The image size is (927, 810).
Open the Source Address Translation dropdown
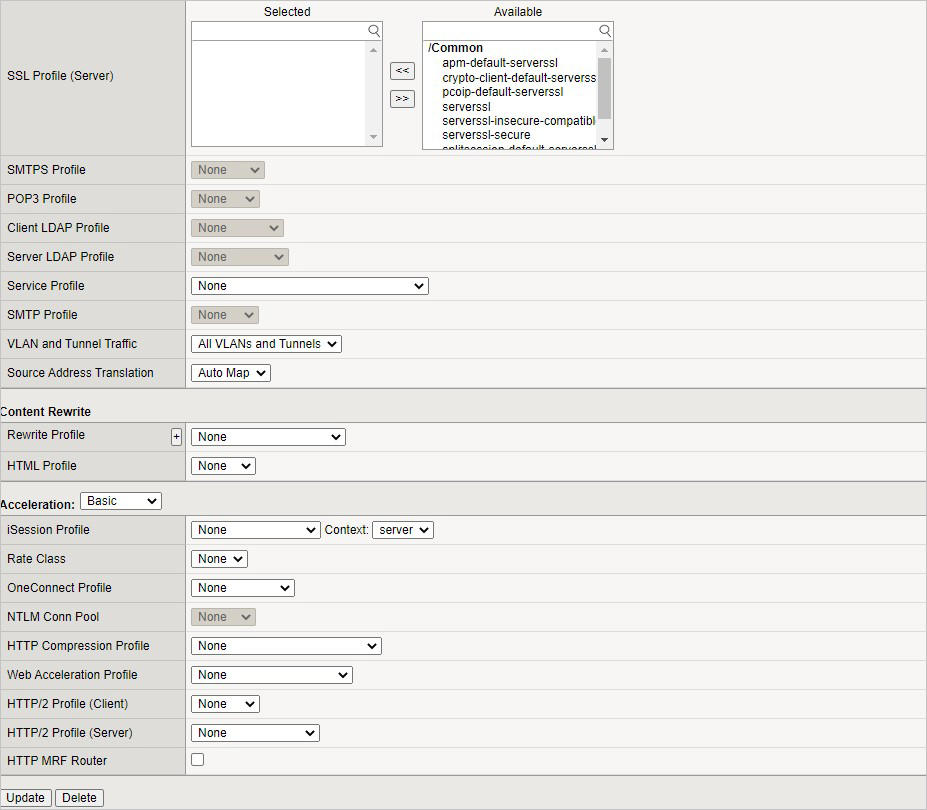[x=230, y=372]
